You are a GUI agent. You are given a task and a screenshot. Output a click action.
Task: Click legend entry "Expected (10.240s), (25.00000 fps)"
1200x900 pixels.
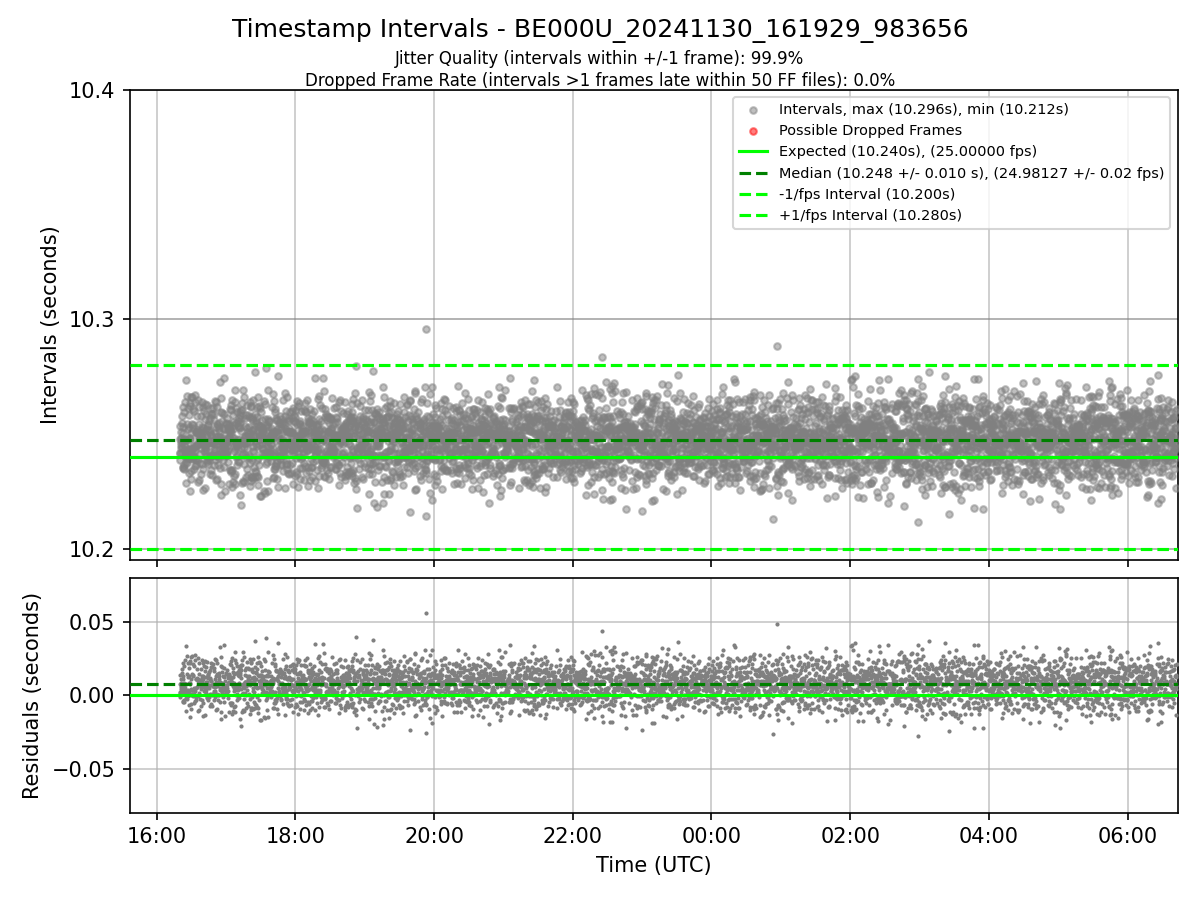908,151
